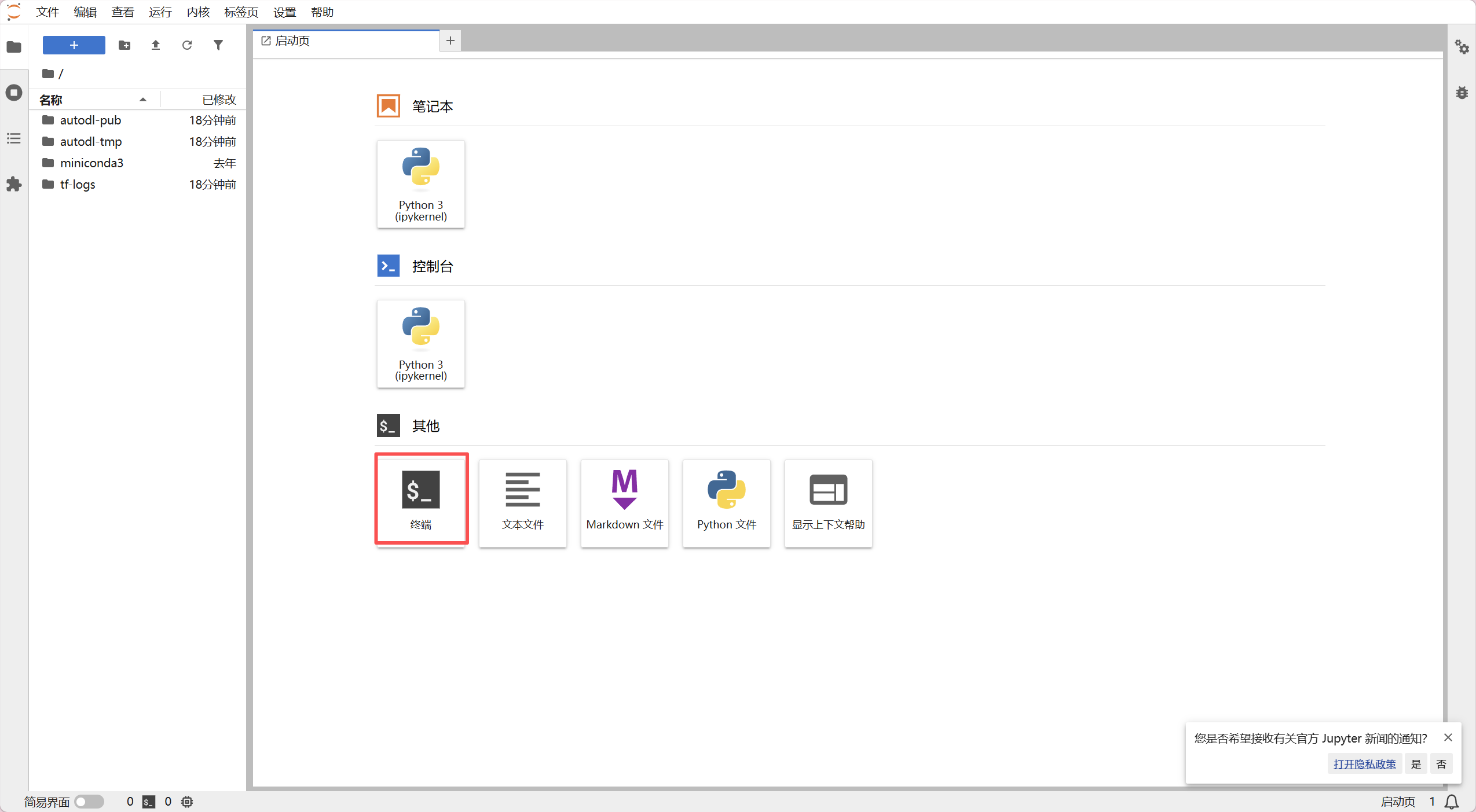1476x812 pixels.
Task: Select the Launcher tab
Action: 292,41
